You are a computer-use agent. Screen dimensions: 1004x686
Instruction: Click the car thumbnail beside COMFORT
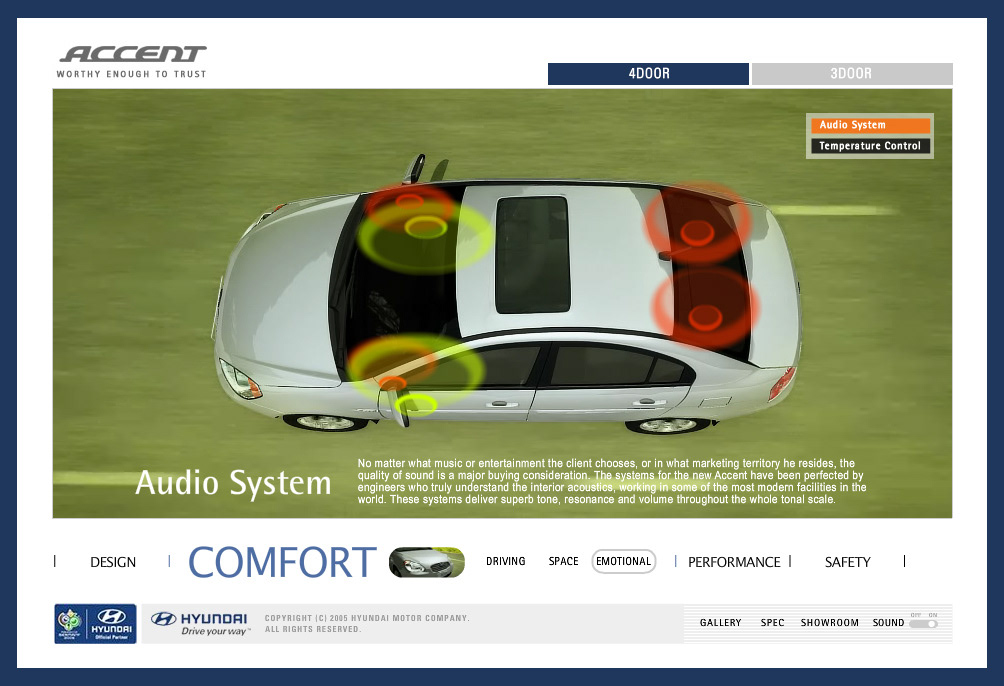(426, 562)
